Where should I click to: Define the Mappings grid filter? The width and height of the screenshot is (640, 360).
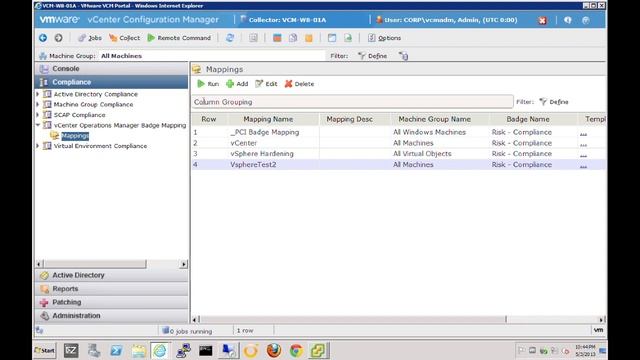coord(554,102)
